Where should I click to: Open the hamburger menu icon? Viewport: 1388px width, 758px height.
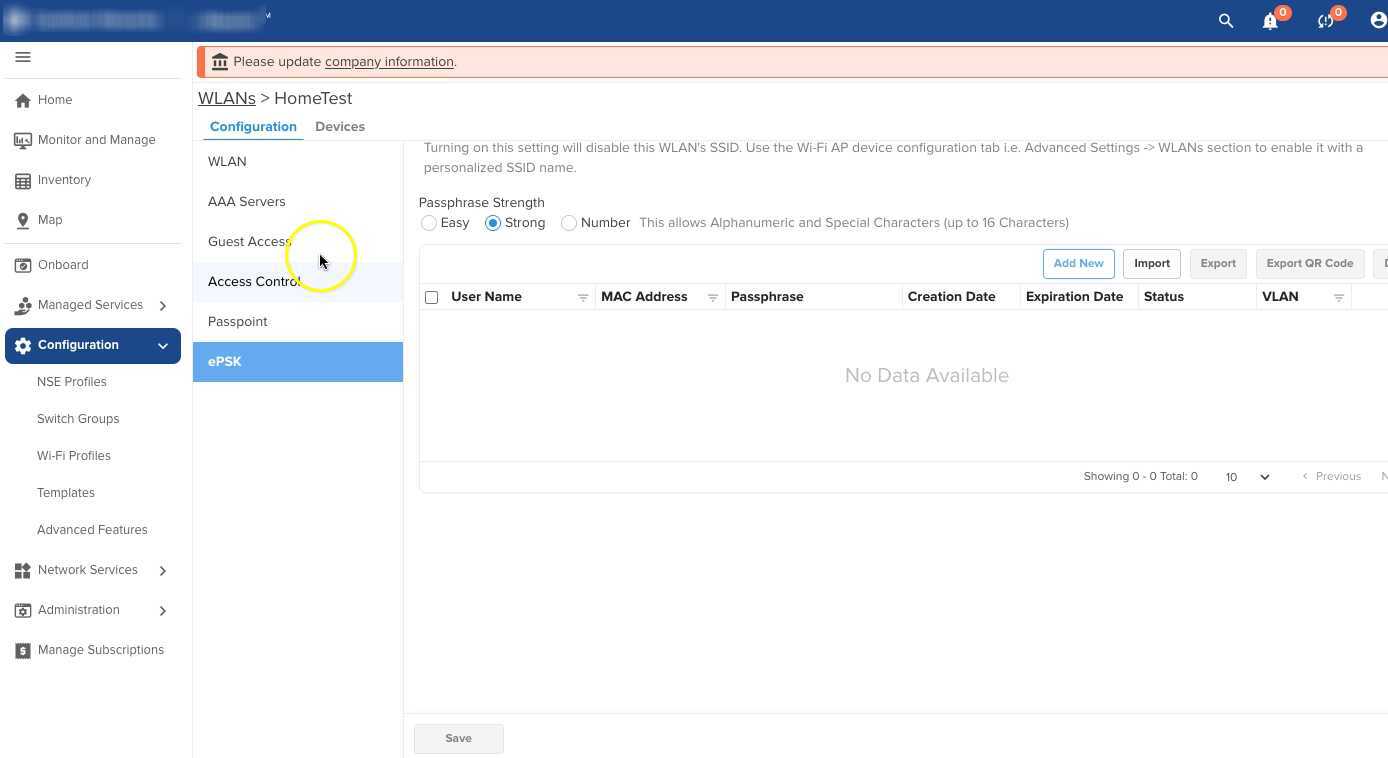[x=23, y=57]
